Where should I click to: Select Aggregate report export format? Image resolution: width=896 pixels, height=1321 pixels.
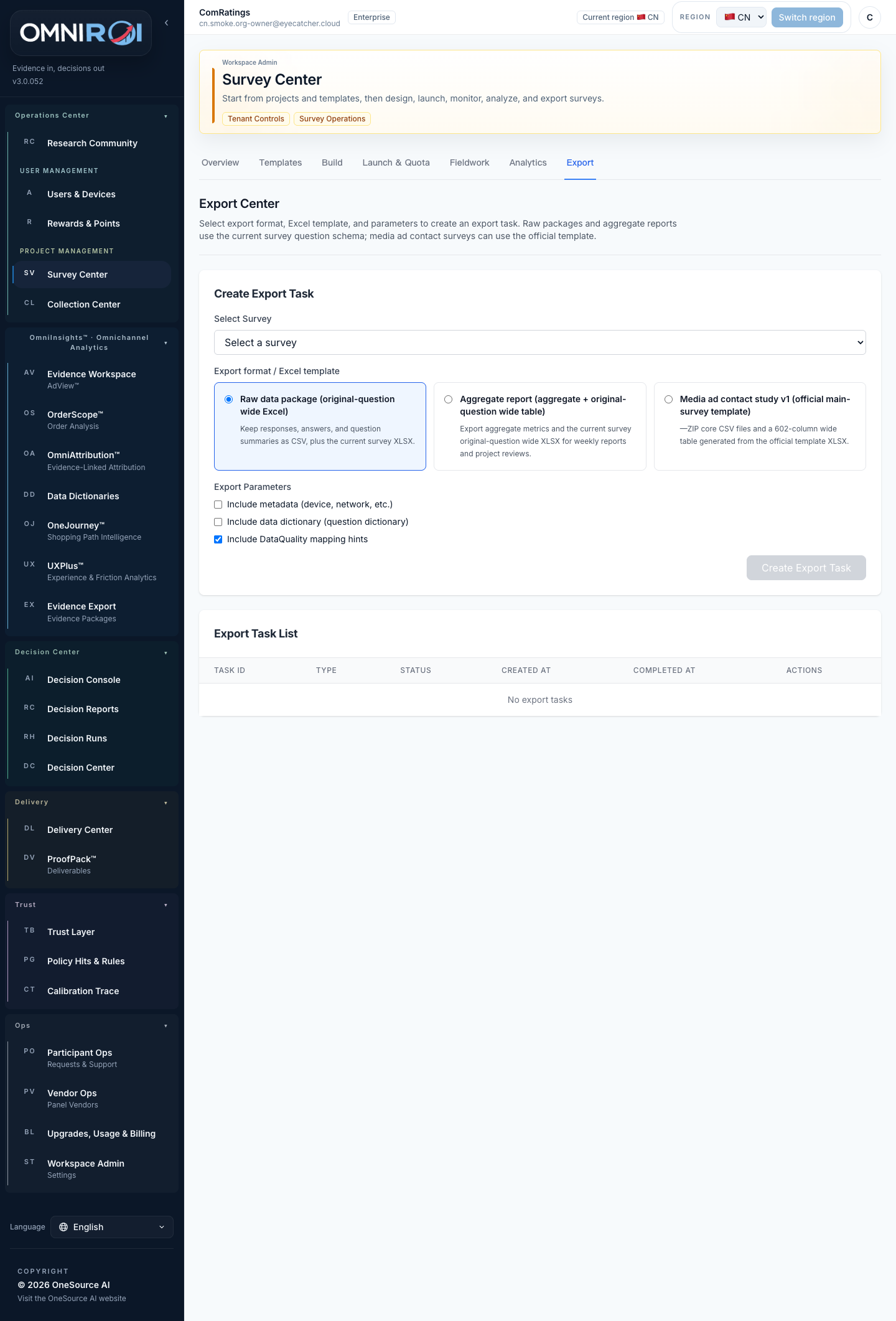tap(448, 400)
